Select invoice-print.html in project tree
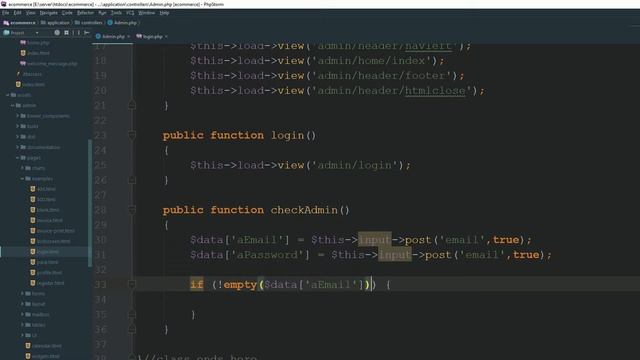The image size is (640, 360). (x=53, y=231)
